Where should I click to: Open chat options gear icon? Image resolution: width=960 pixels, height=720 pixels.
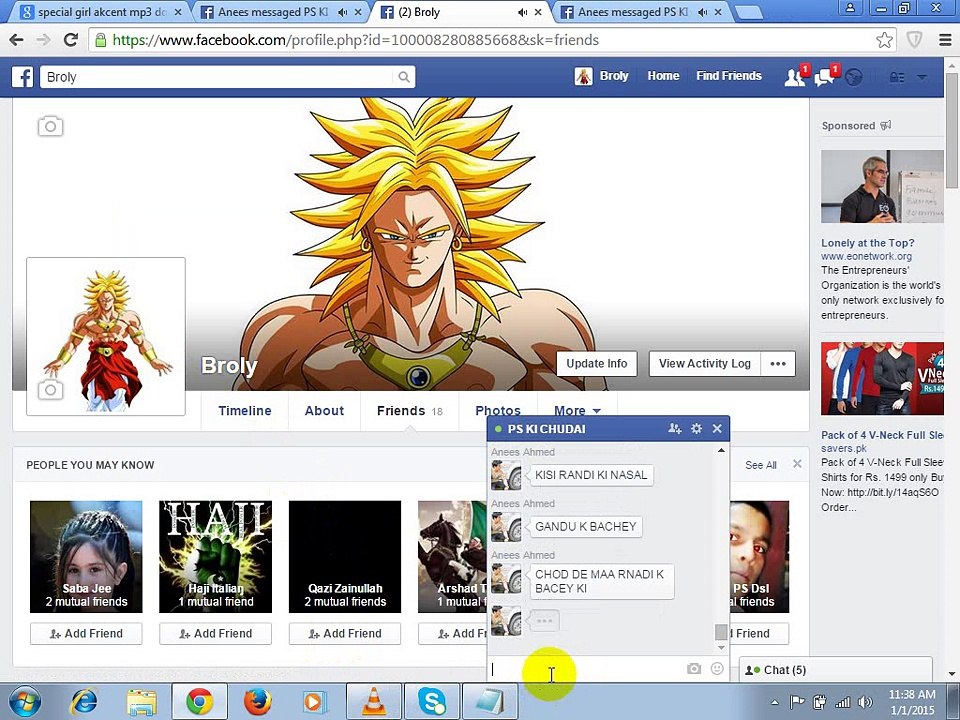(696, 429)
